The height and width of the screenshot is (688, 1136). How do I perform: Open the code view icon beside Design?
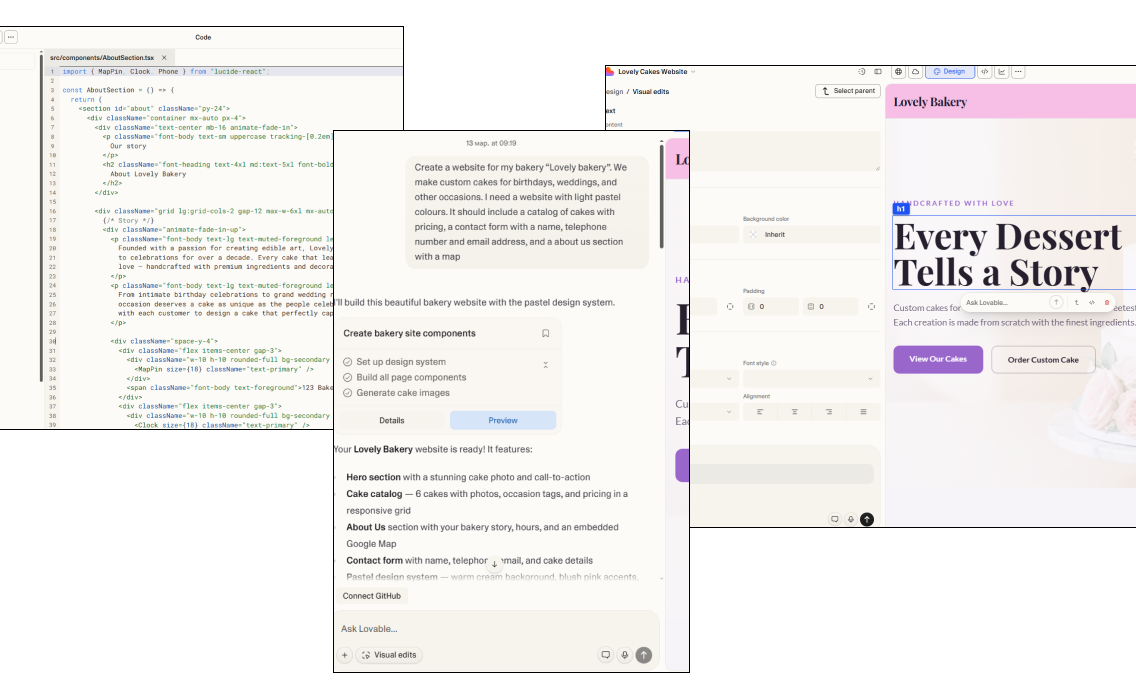(x=984, y=72)
